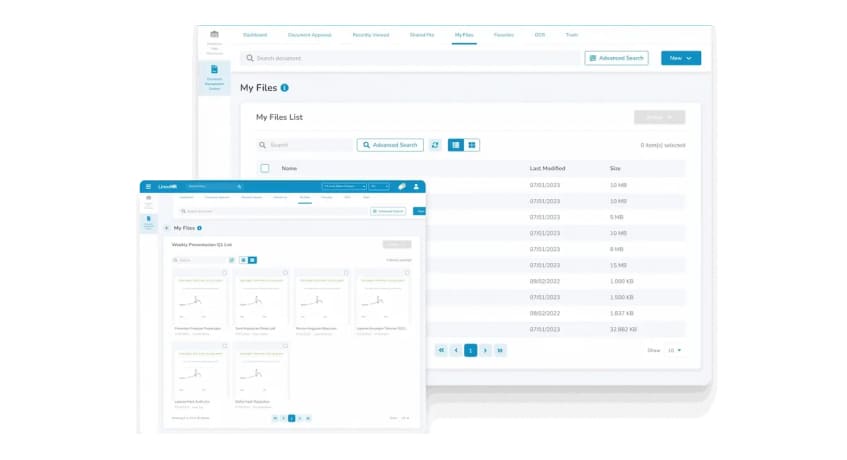
Task: Tick the select-all checkbox next to Name
Action: pos(265,168)
